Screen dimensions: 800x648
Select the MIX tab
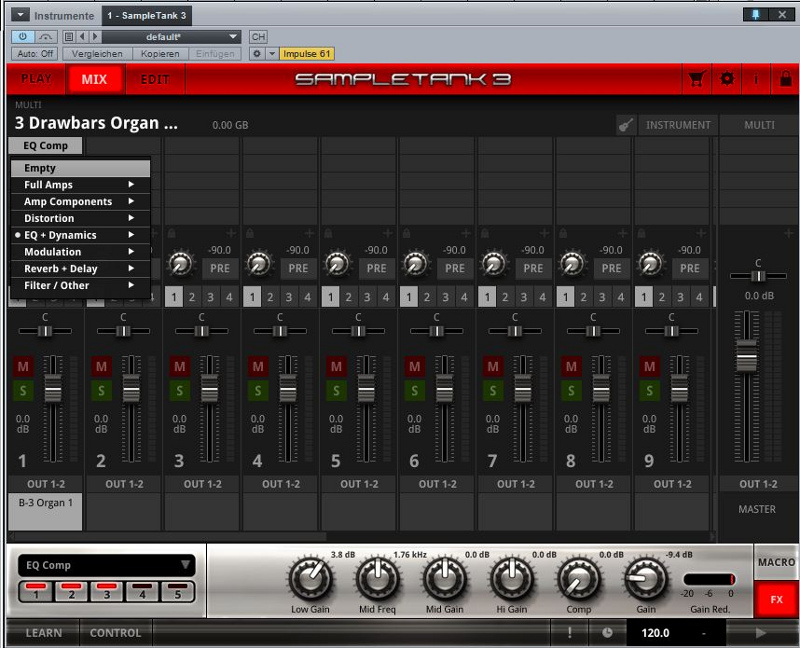tap(94, 79)
